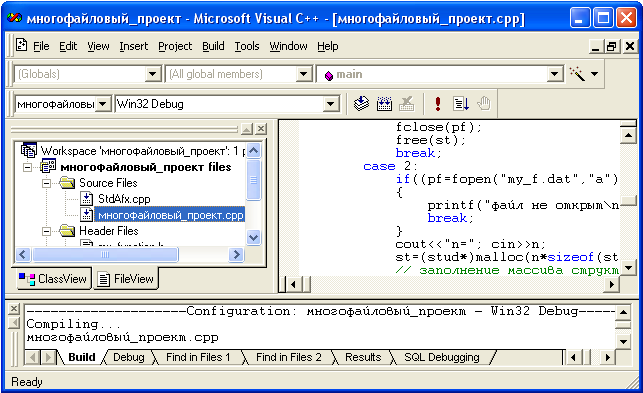Open the Win32 Debug configuration dropdown
The image size is (643, 393).
(x=331, y=104)
